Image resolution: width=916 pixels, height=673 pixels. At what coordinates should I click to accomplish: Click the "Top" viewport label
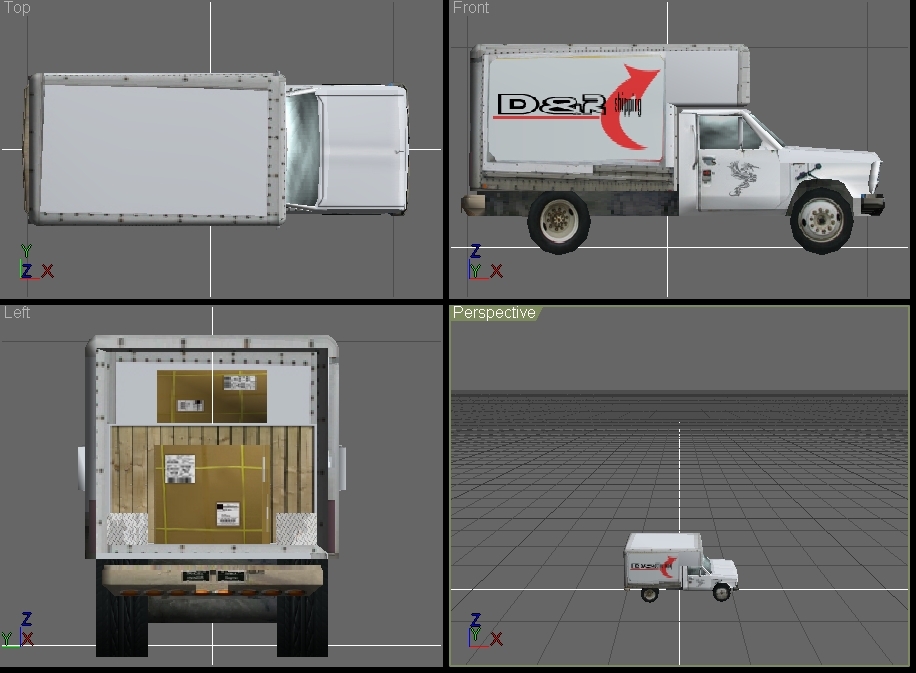pyautogui.click(x=17, y=8)
